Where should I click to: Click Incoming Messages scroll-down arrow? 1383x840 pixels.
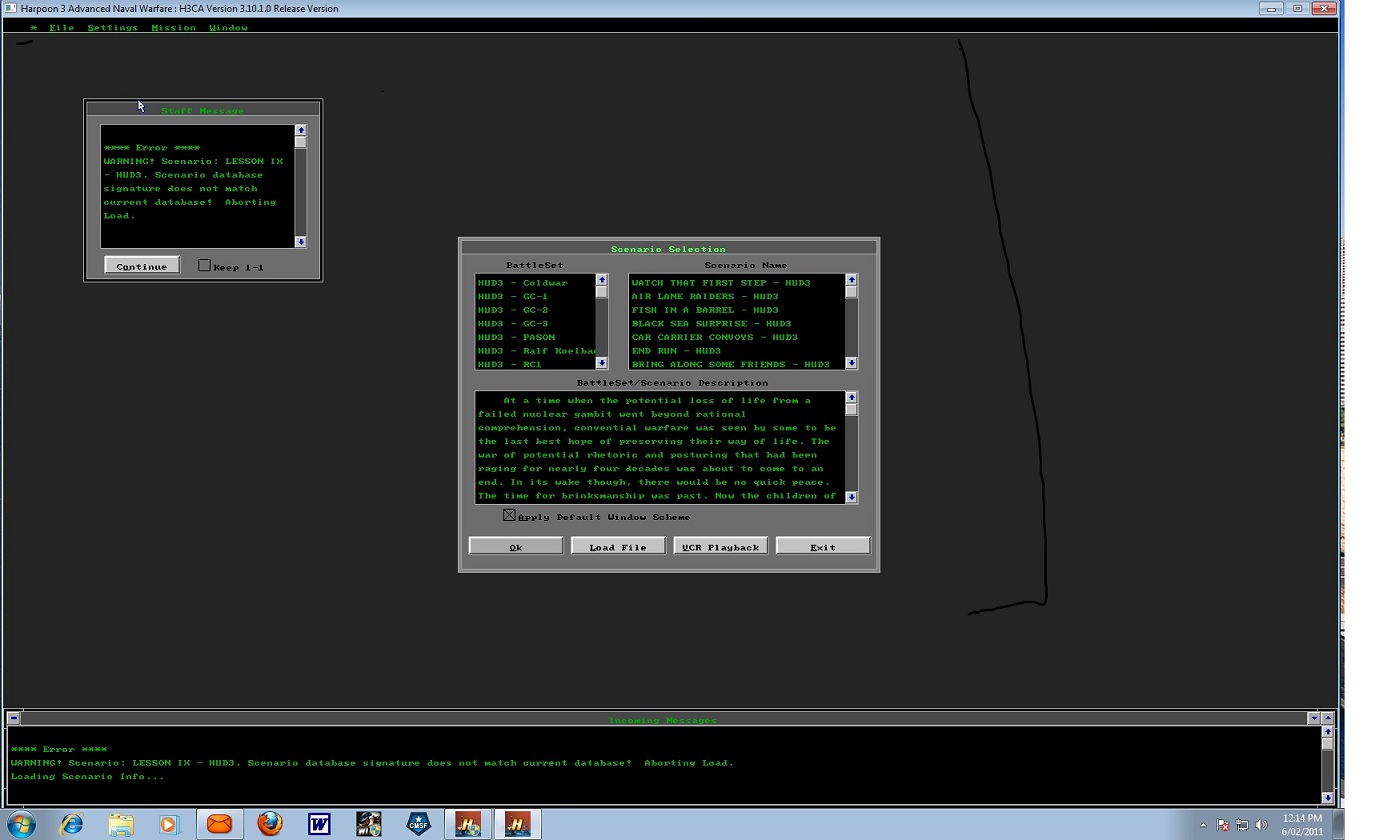tap(1327, 797)
